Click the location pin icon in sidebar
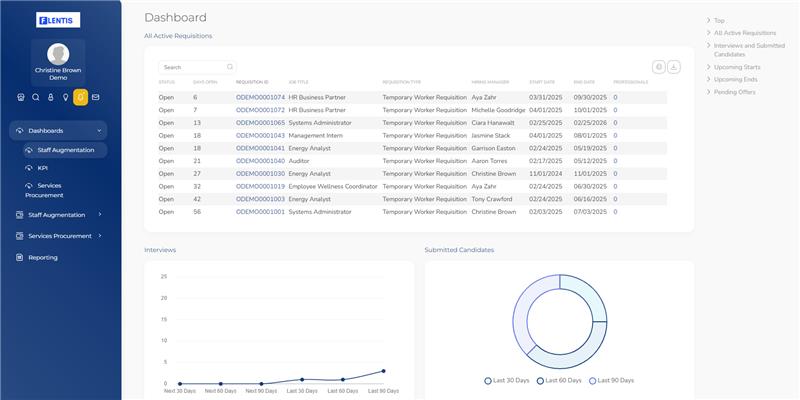Image resolution: width=800 pixels, height=400 pixels. 66,97
